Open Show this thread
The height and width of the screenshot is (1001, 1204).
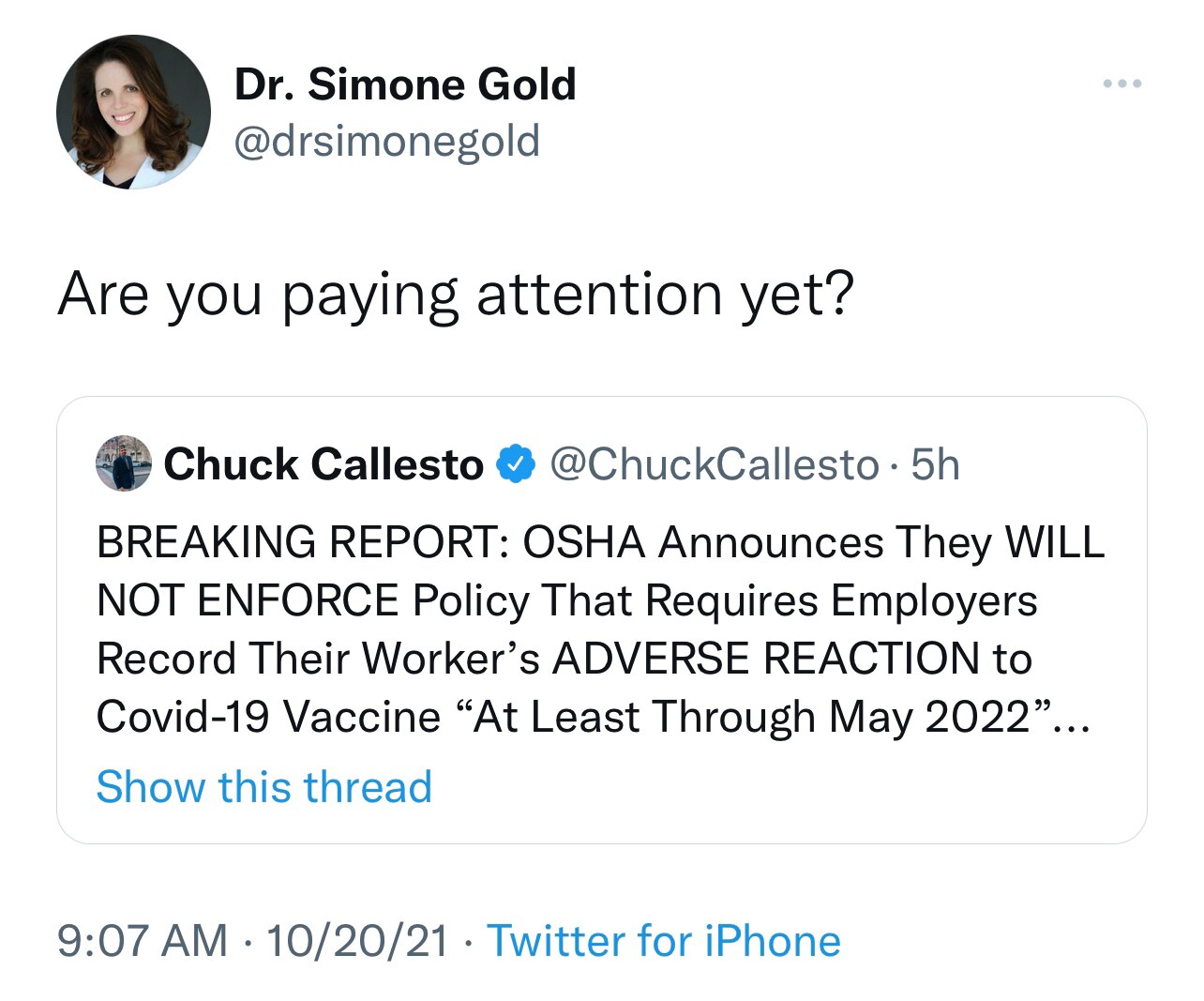(263, 788)
